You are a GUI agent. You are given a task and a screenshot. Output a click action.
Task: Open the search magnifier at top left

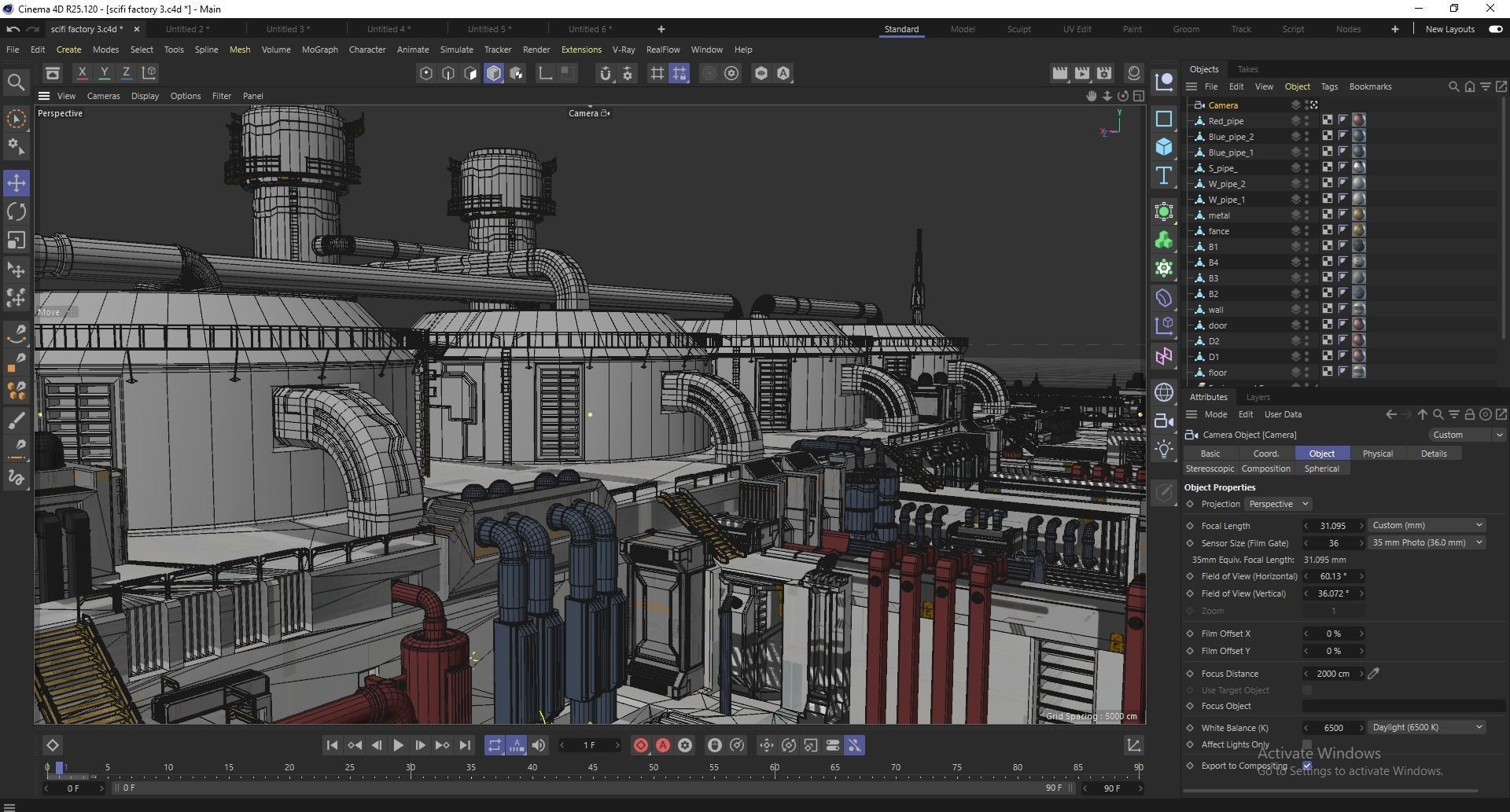(x=16, y=83)
